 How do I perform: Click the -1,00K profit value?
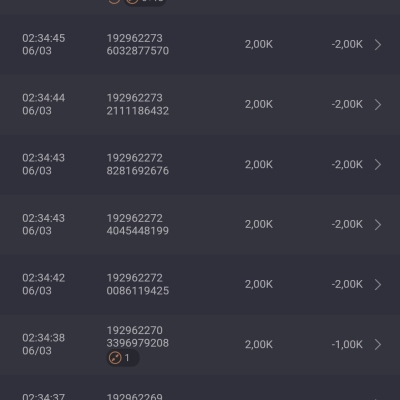(347, 344)
